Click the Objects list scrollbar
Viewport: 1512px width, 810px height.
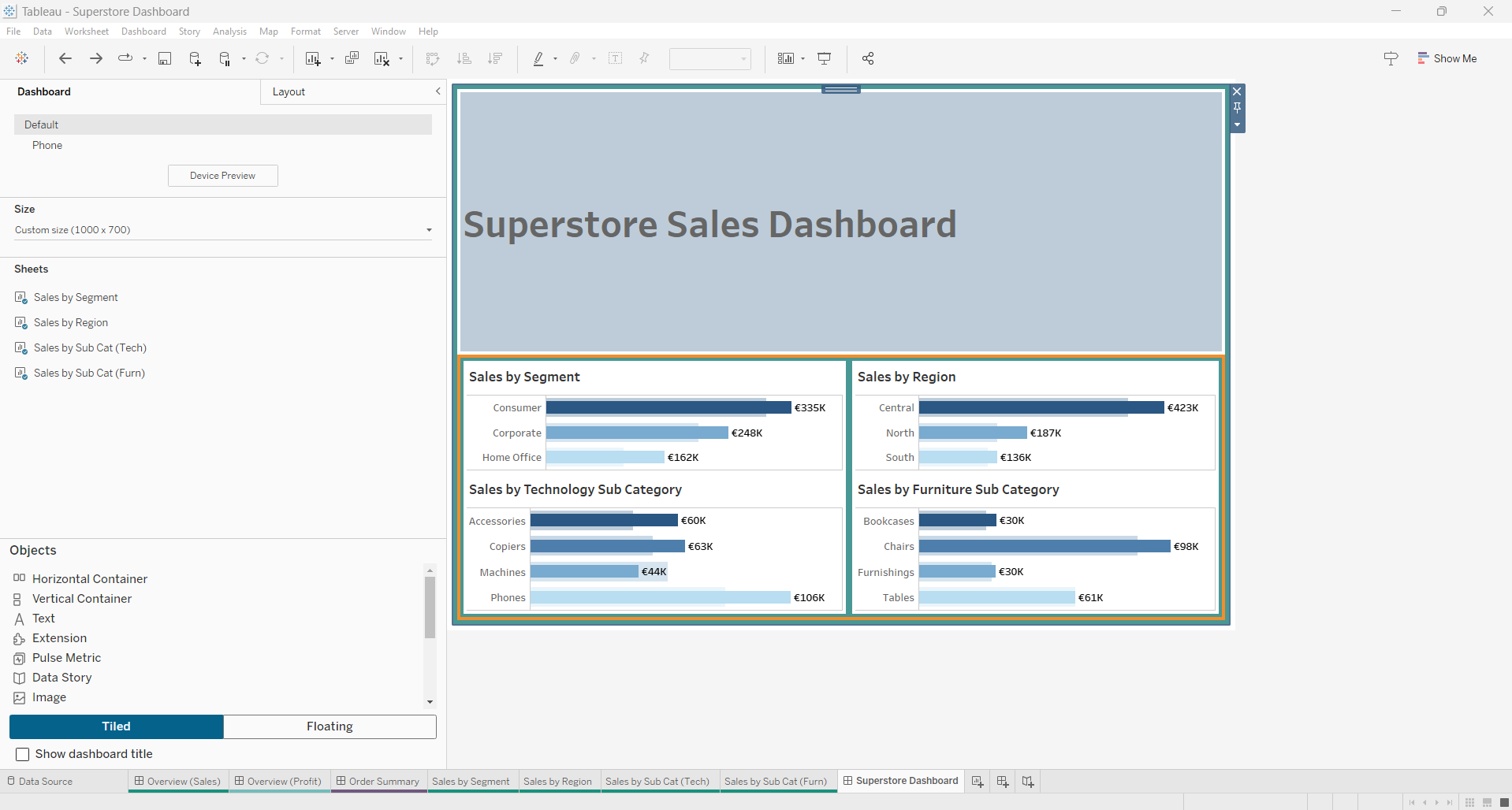coord(430,607)
